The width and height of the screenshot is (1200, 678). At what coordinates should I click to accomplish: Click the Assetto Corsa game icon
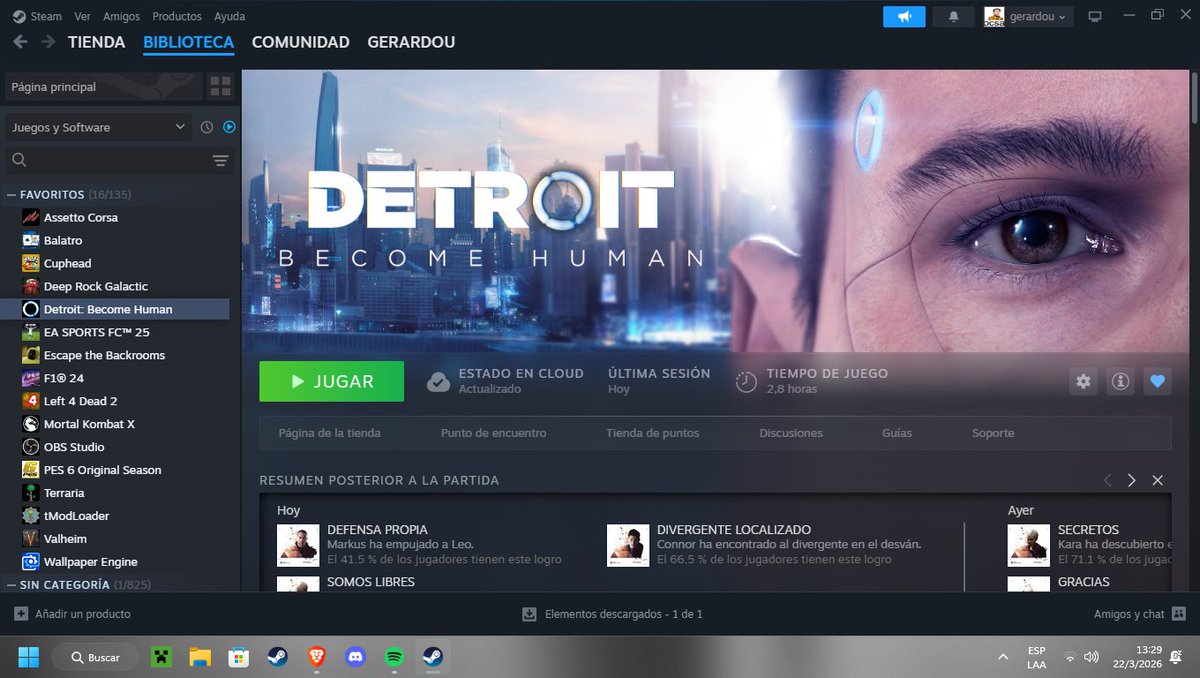click(x=30, y=217)
